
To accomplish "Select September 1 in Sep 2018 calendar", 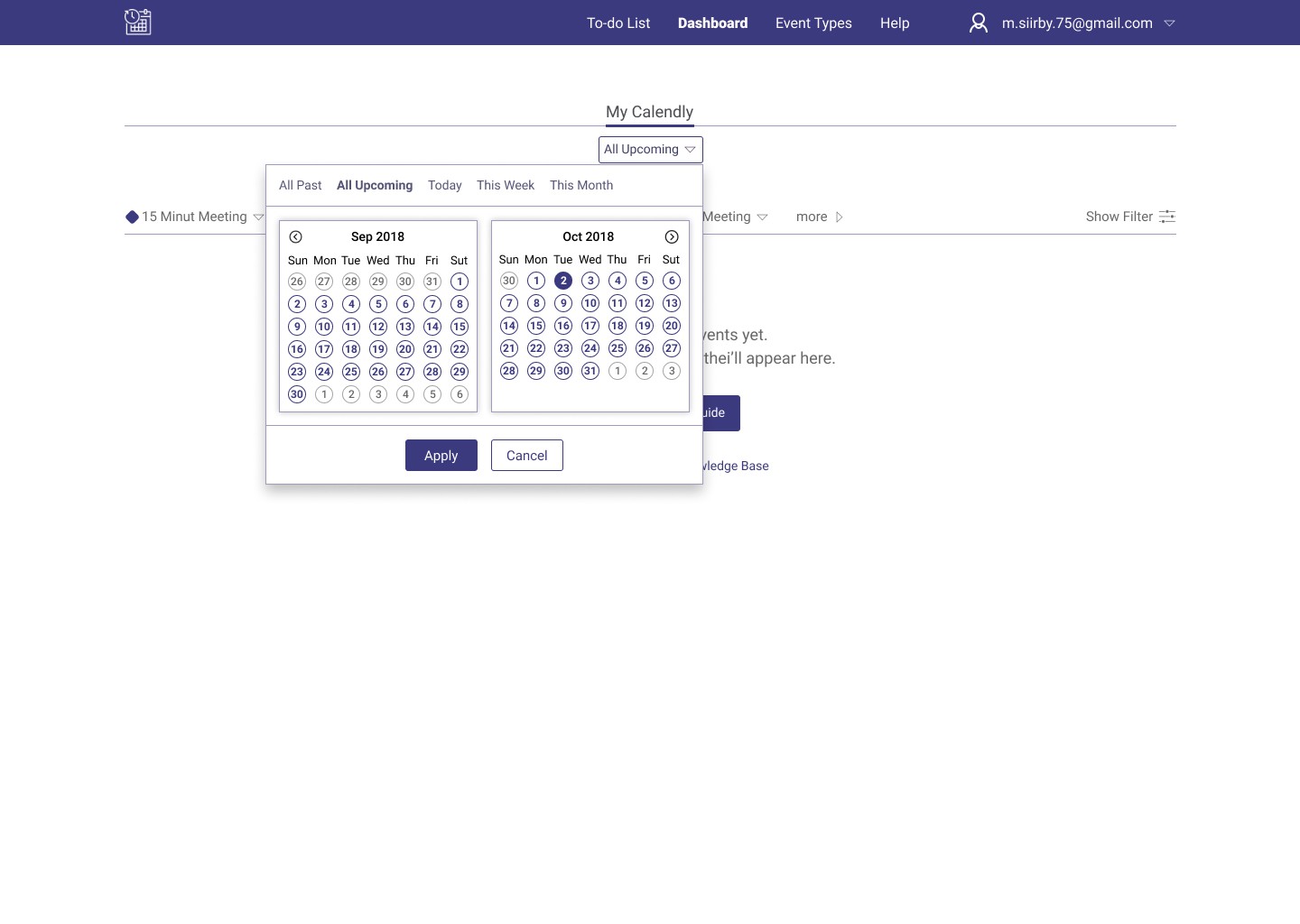I will 460,282.
